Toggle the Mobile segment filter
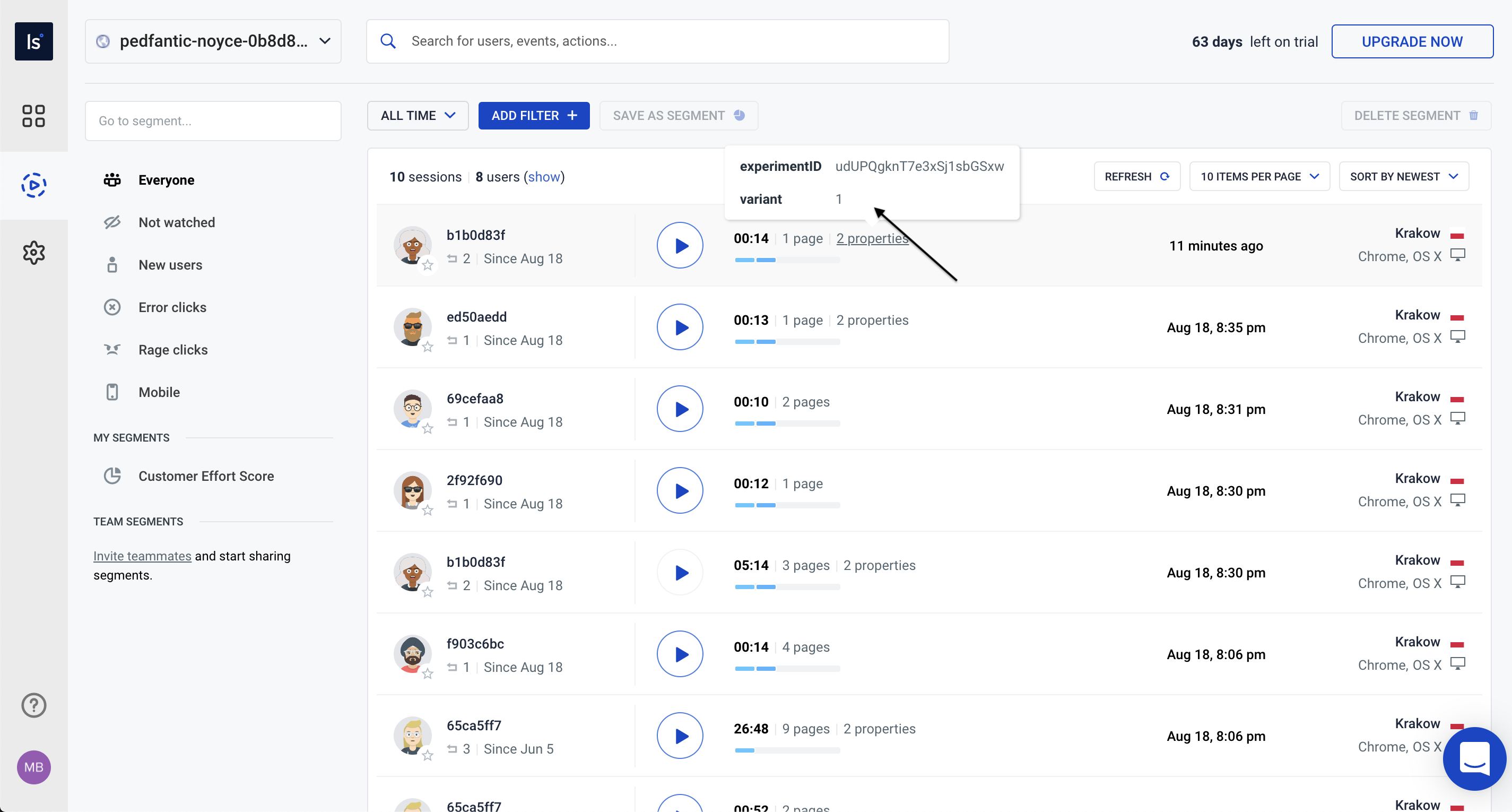 160,391
